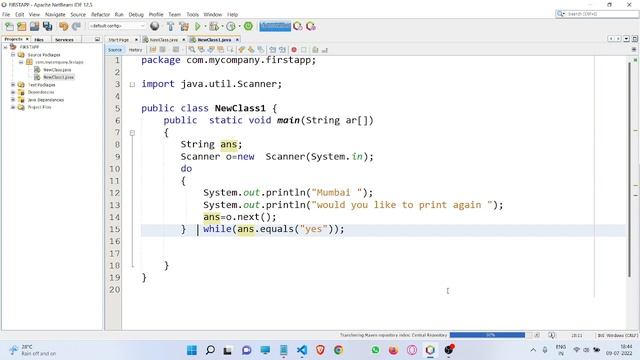Collapse the FIRSTAPP project node
This screenshot has width=640, height=360.
5,47
